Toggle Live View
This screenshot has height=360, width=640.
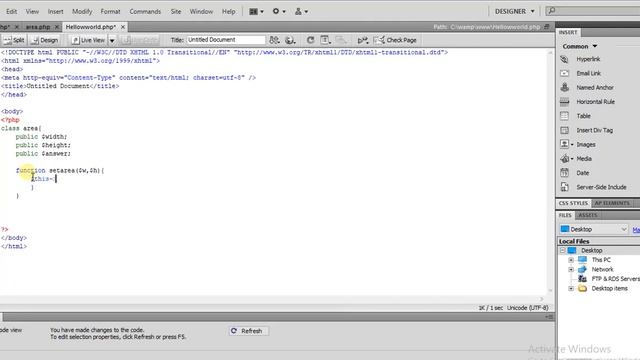[x=89, y=40]
